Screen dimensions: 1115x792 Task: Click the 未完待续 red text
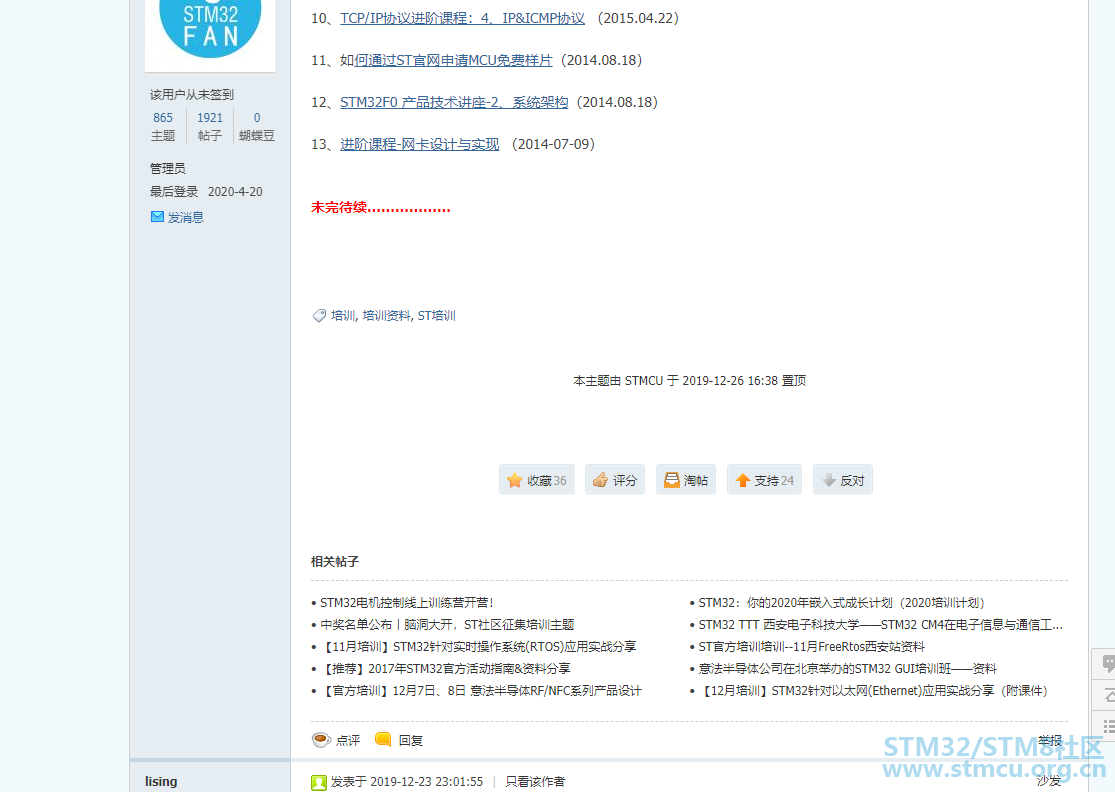click(x=380, y=208)
